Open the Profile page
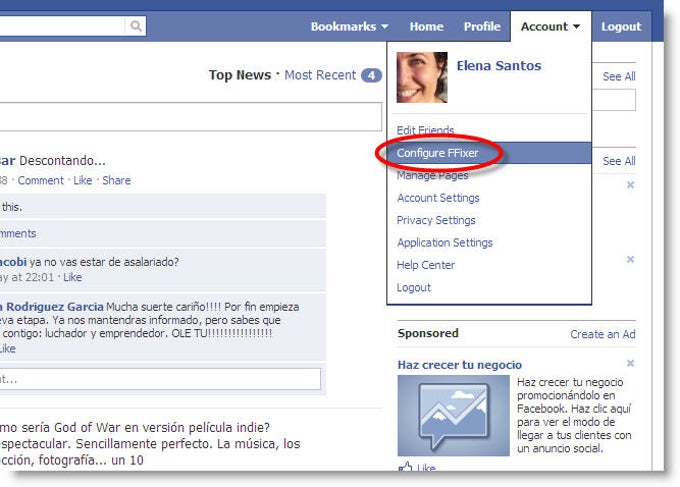The width and height of the screenshot is (680, 487). point(482,26)
